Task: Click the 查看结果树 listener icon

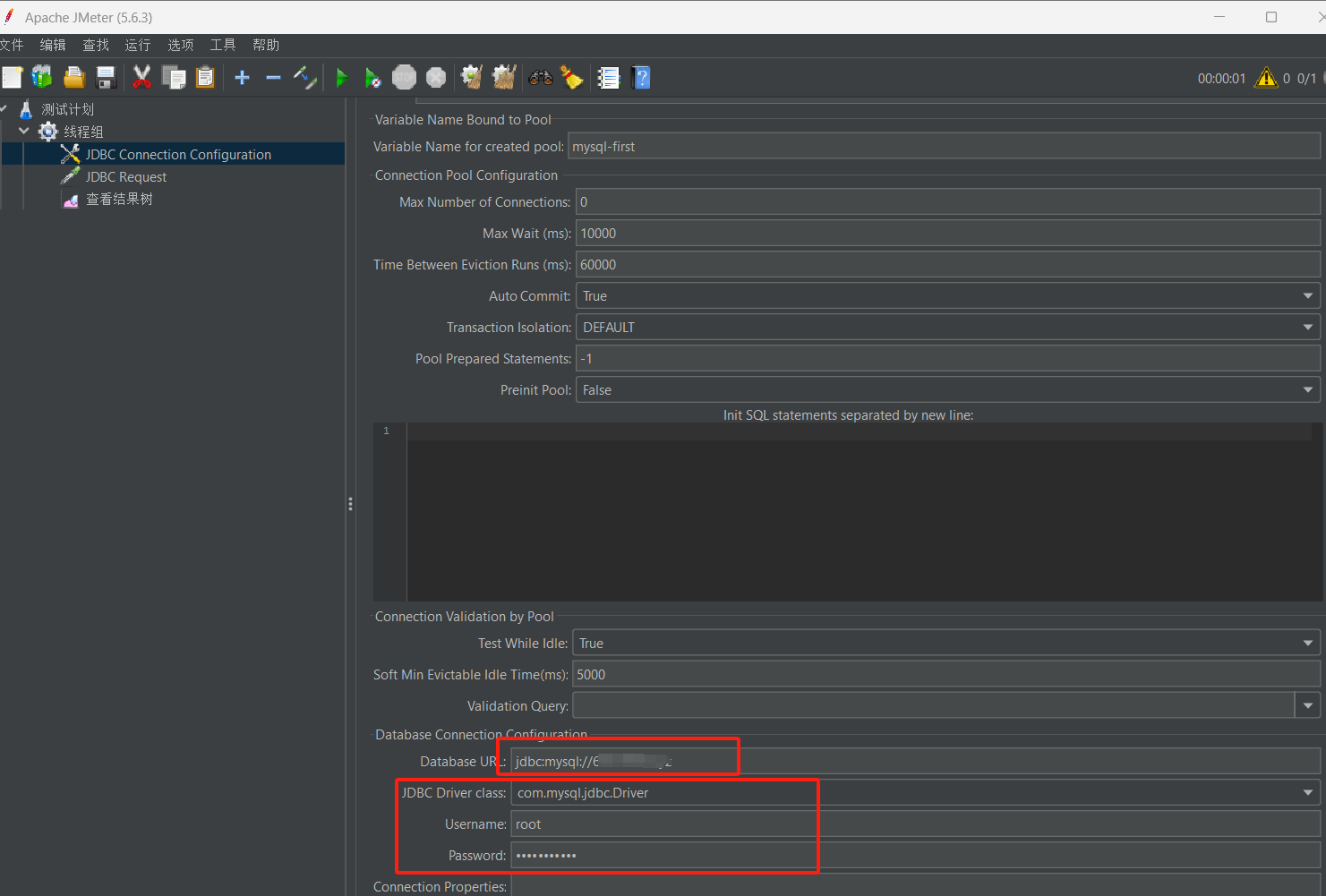Action: pyautogui.click(x=71, y=200)
